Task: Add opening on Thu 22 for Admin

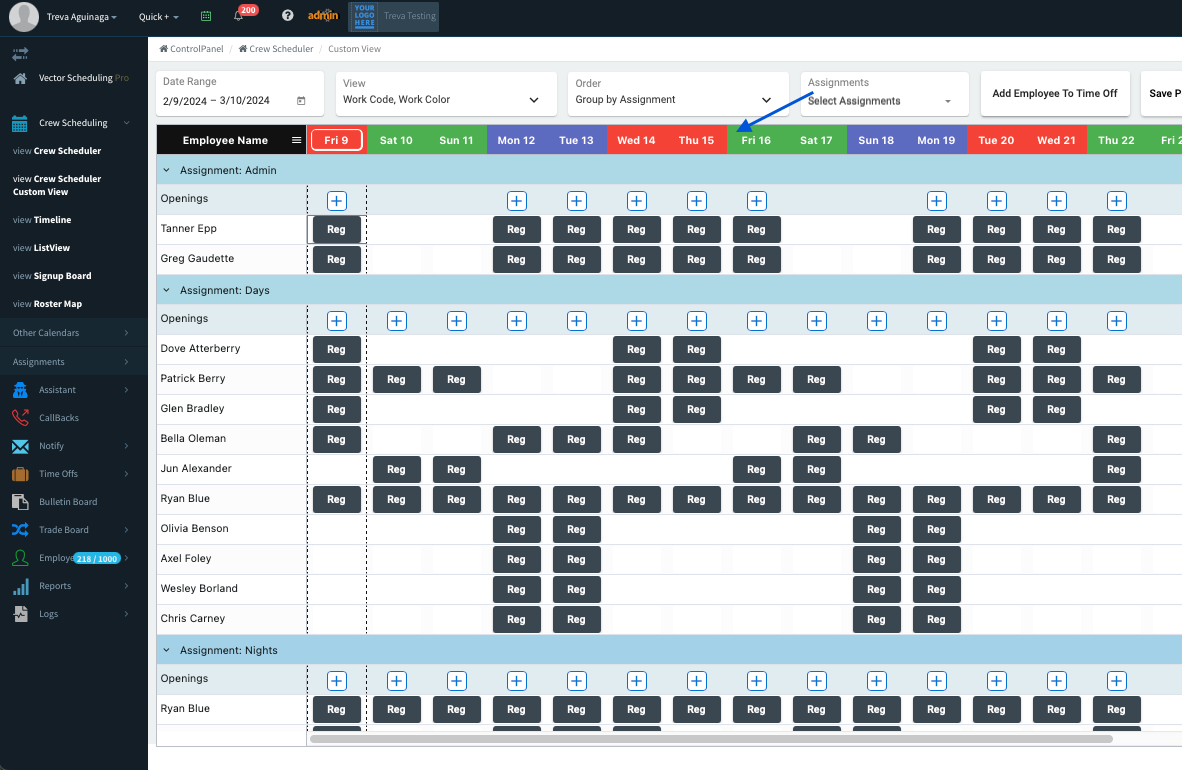Action: tap(1116, 201)
